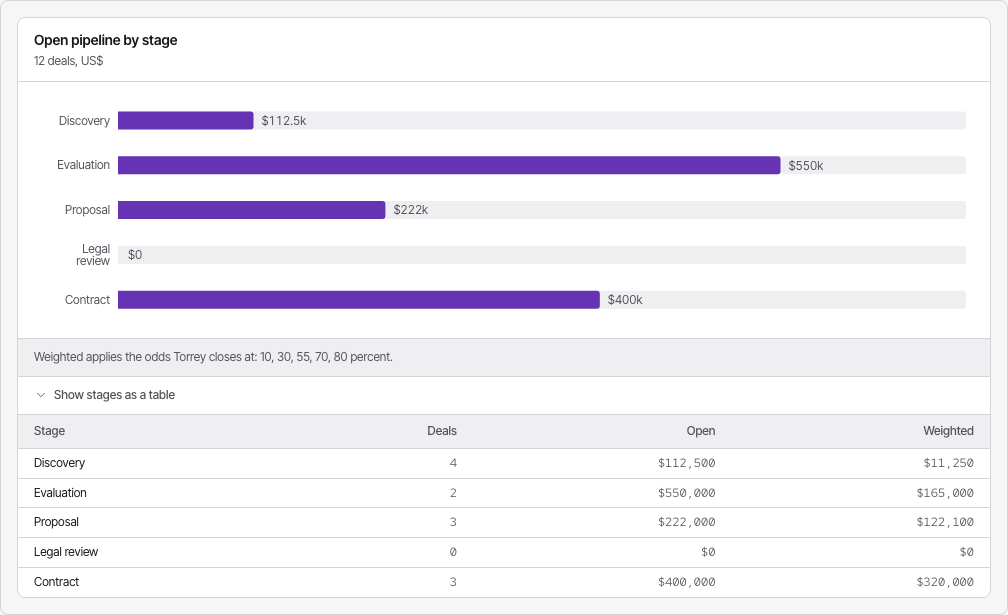This screenshot has width=1008, height=615.
Task: Select the $400k bar value label
Action: (626, 299)
